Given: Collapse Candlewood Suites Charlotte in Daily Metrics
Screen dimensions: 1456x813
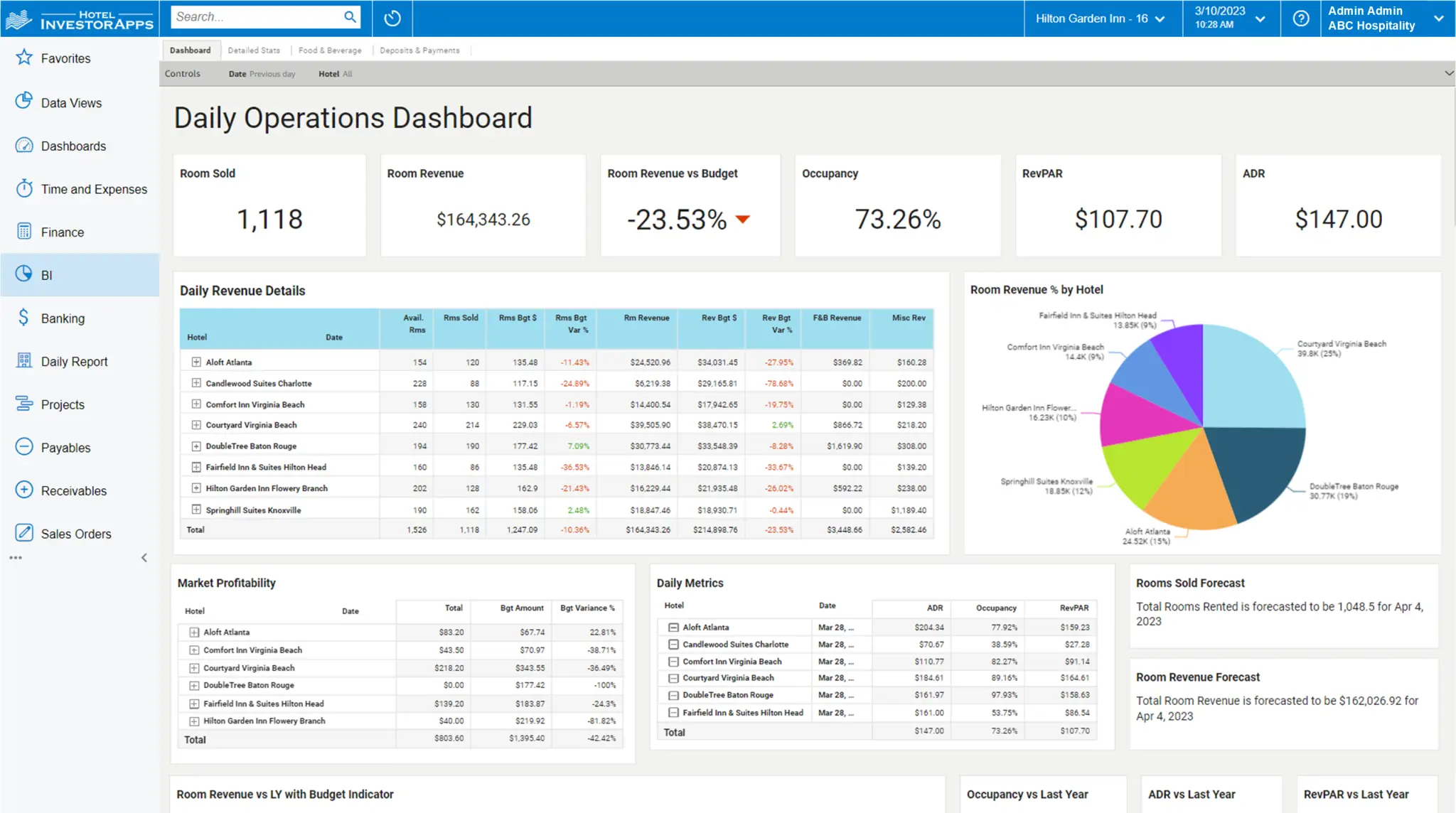Looking at the screenshot, I should pyautogui.click(x=673, y=645).
